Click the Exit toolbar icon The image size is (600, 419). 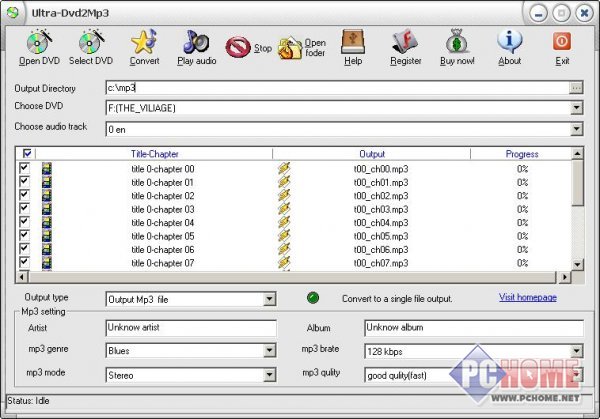[562, 41]
